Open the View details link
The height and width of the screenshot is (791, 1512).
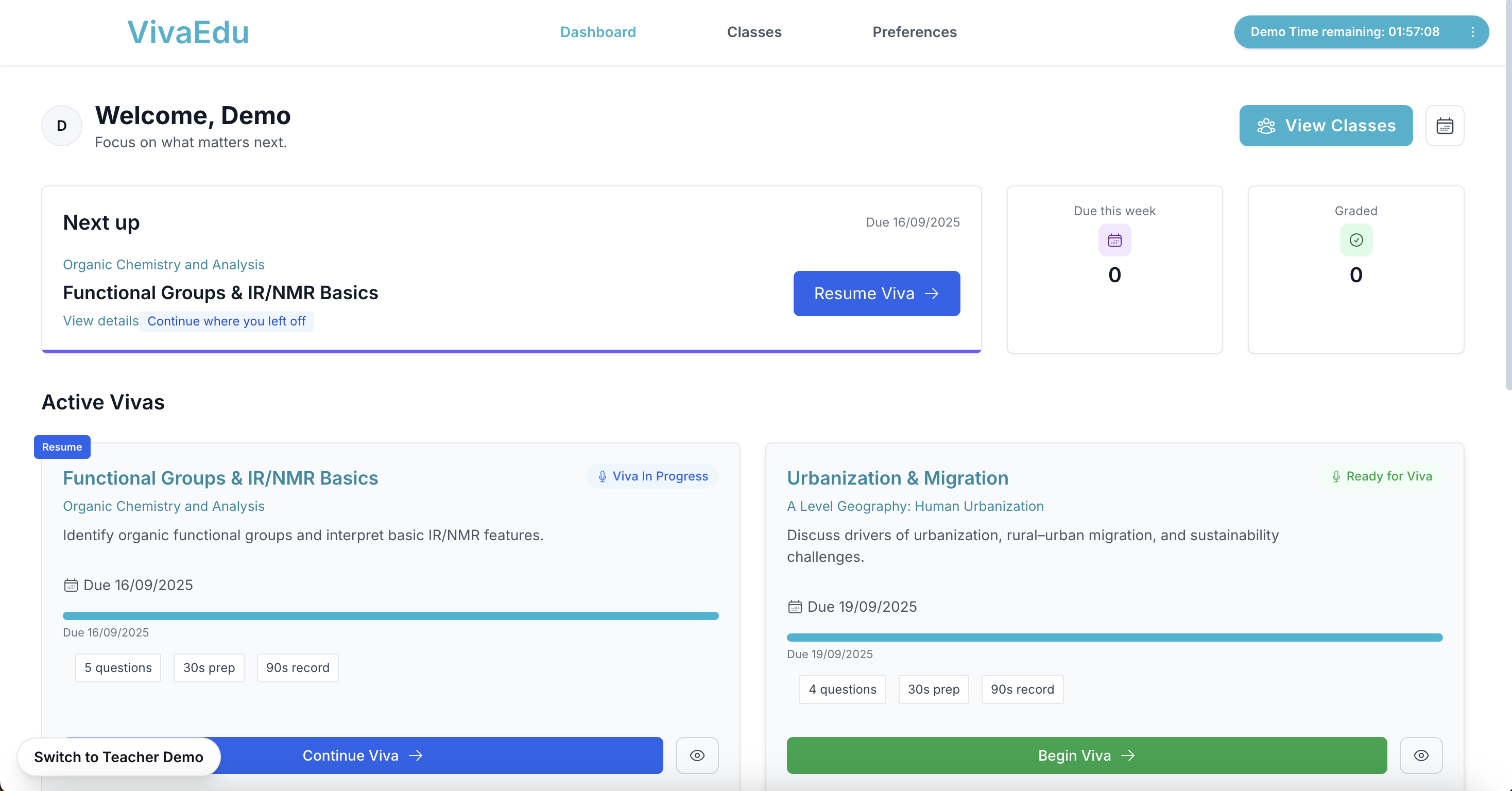point(100,321)
